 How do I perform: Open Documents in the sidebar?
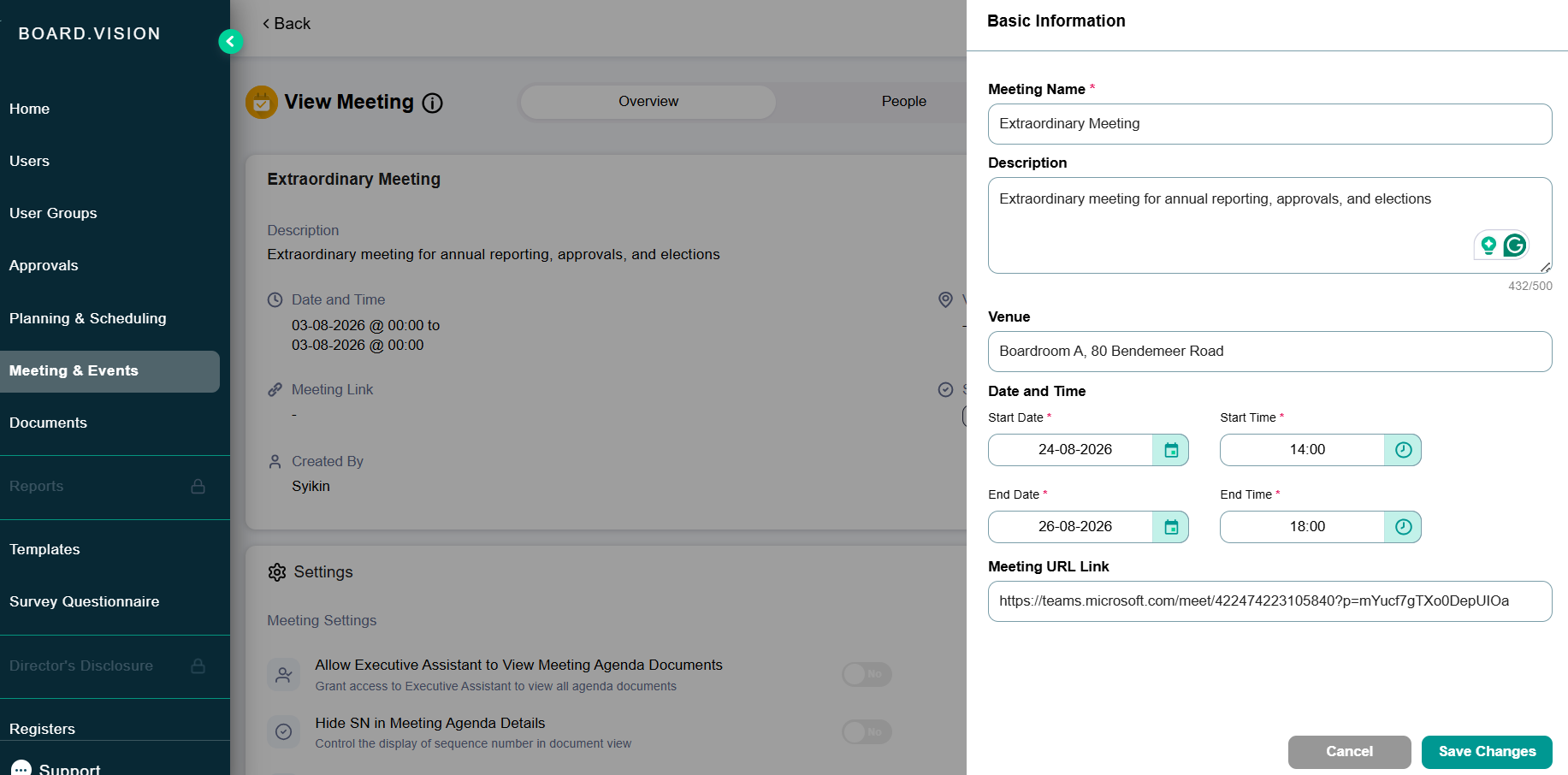coord(48,423)
